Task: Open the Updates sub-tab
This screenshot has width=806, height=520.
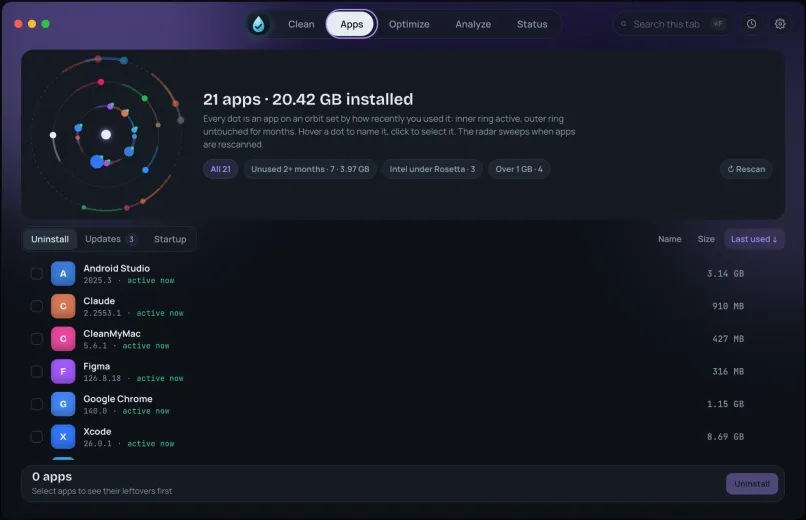Action: tap(111, 239)
